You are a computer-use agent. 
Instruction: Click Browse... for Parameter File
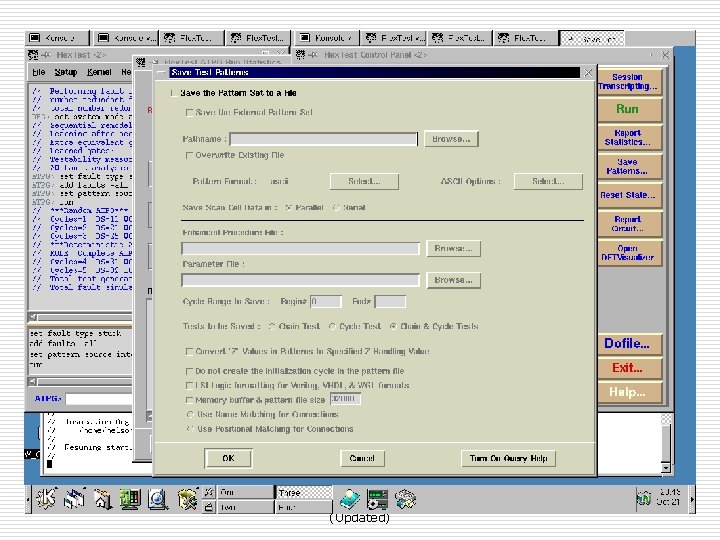click(x=453, y=280)
